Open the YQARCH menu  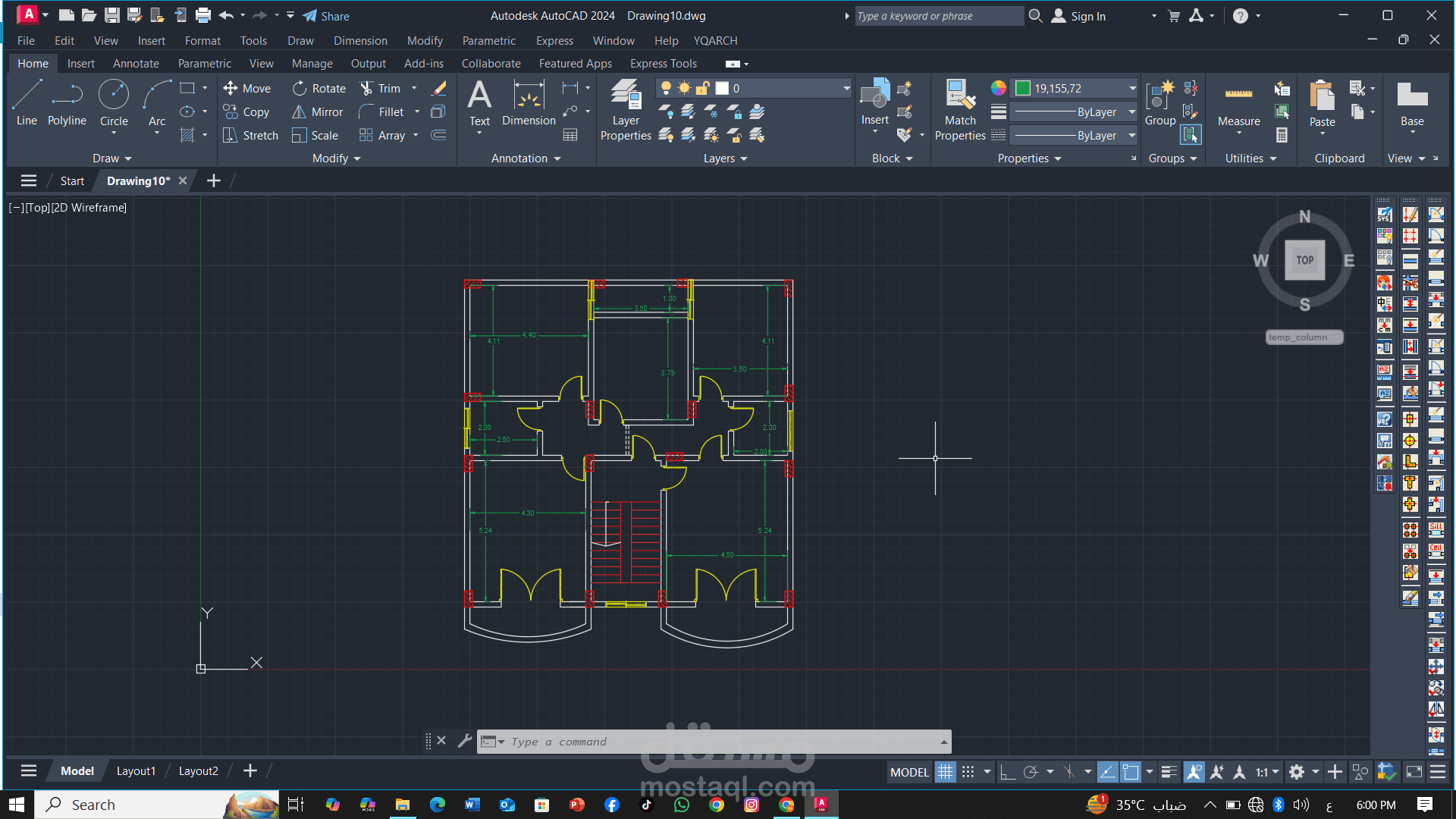pos(715,41)
